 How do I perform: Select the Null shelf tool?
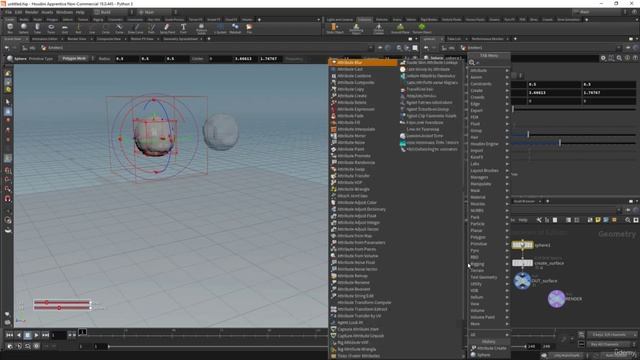point(78,28)
